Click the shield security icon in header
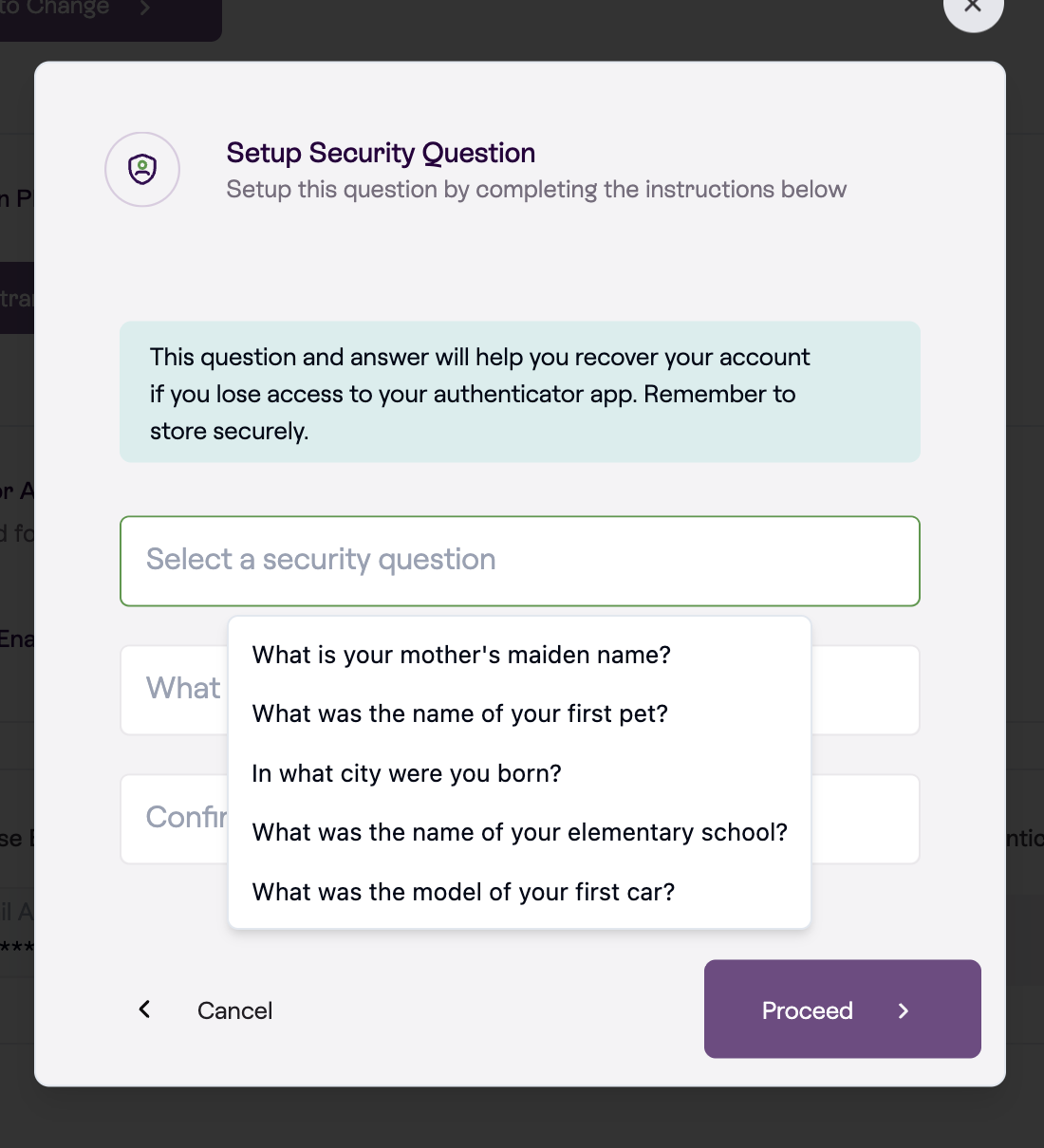This screenshot has height=1148, width=1044. [142, 170]
